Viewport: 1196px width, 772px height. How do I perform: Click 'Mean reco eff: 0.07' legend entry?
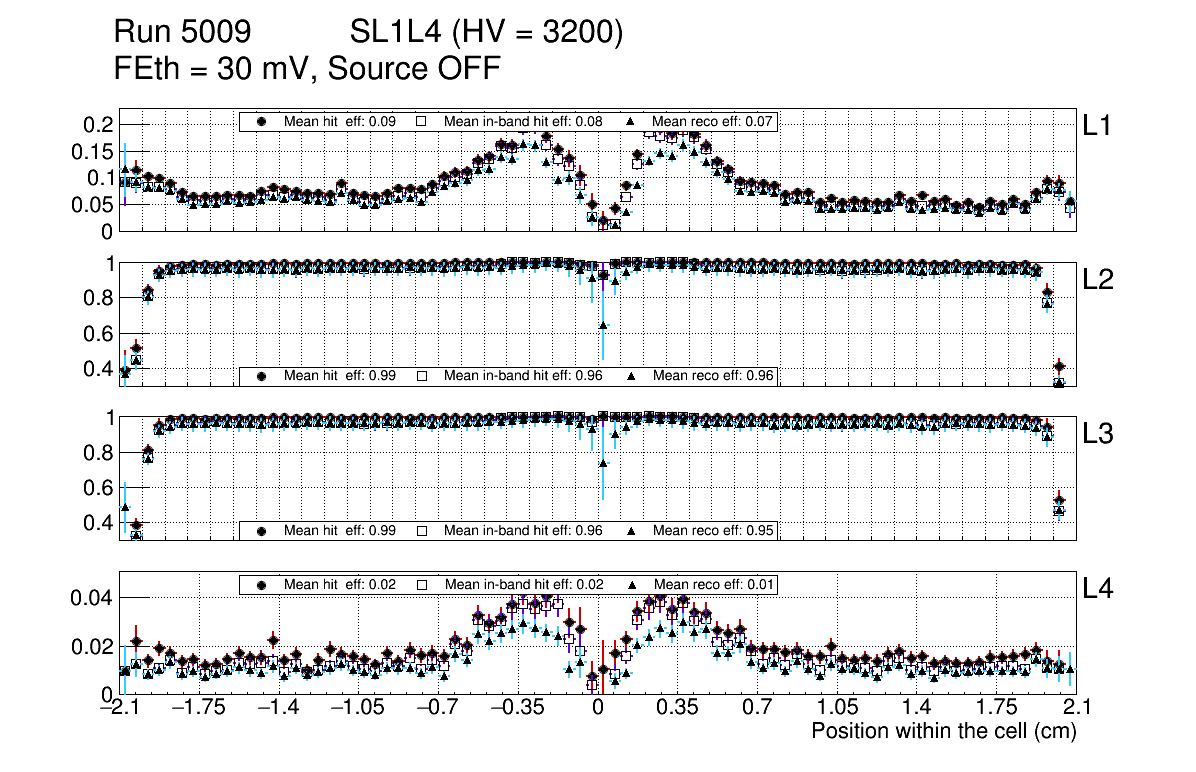coord(714,121)
